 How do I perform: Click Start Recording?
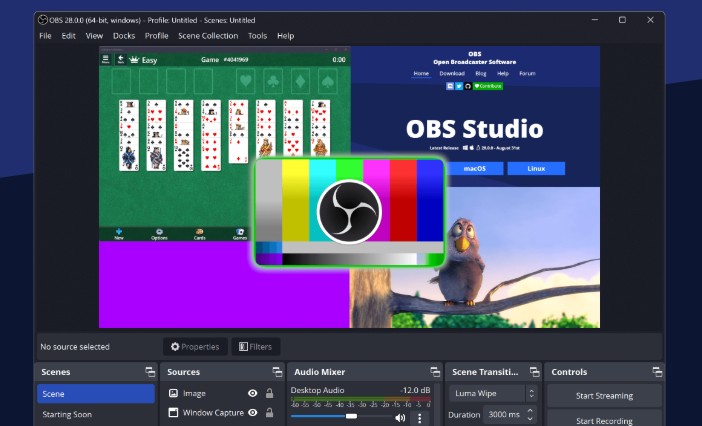coord(604,418)
